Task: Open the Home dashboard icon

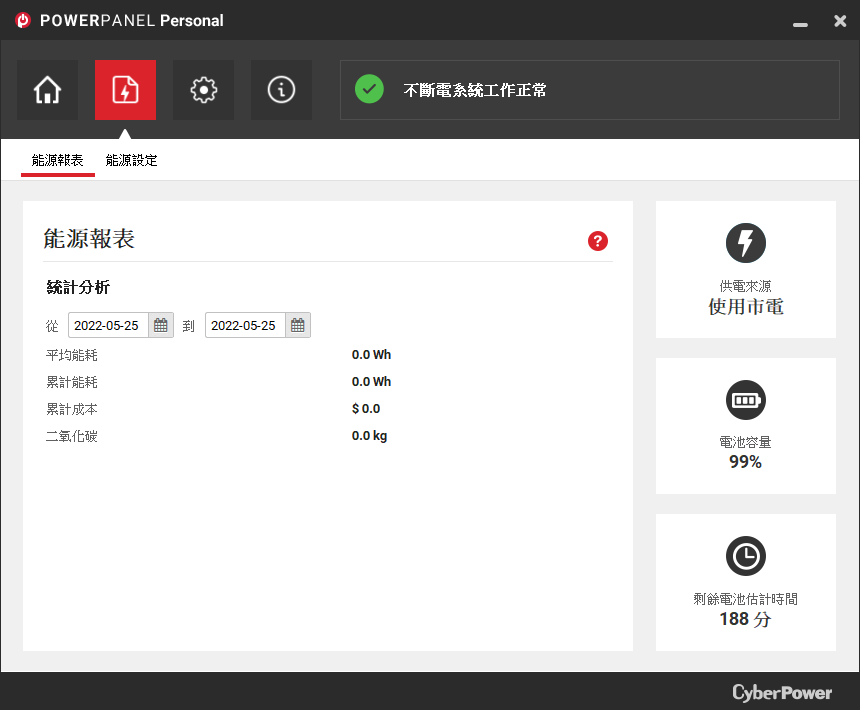Action: tap(47, 90)
